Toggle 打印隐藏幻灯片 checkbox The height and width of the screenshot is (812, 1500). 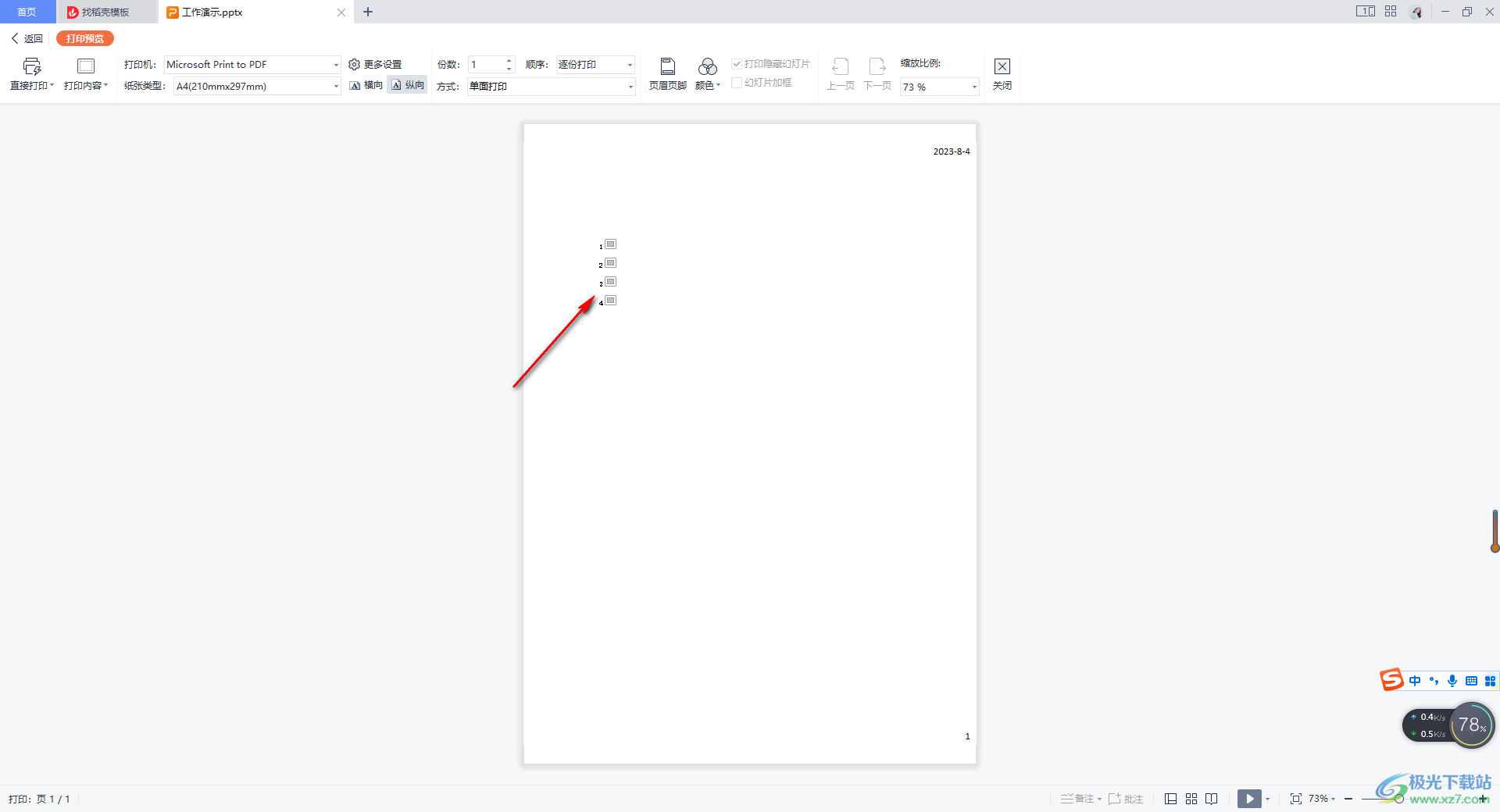point(737,64)
